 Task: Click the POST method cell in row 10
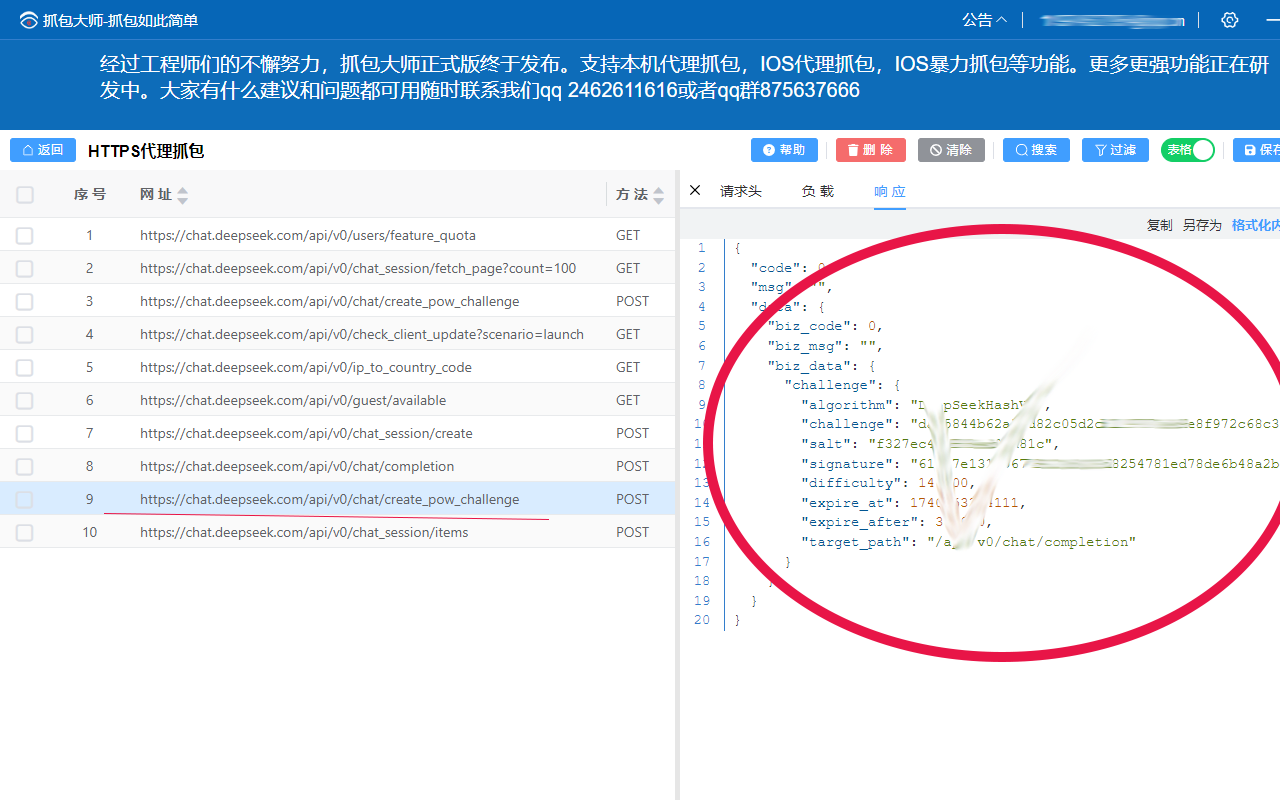[x=633, y=533]
